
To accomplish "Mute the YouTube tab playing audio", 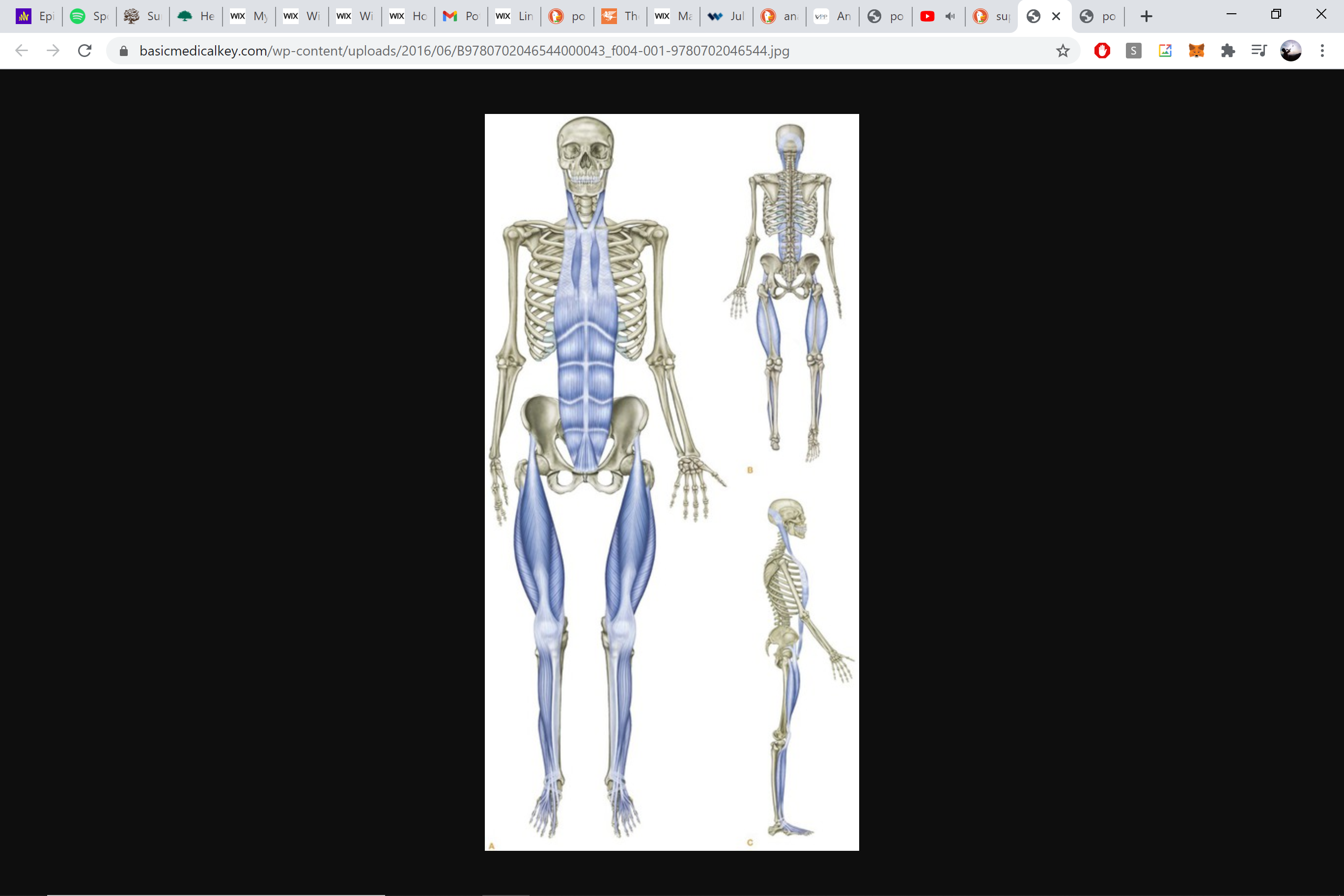I will click(x=951, y=16).
